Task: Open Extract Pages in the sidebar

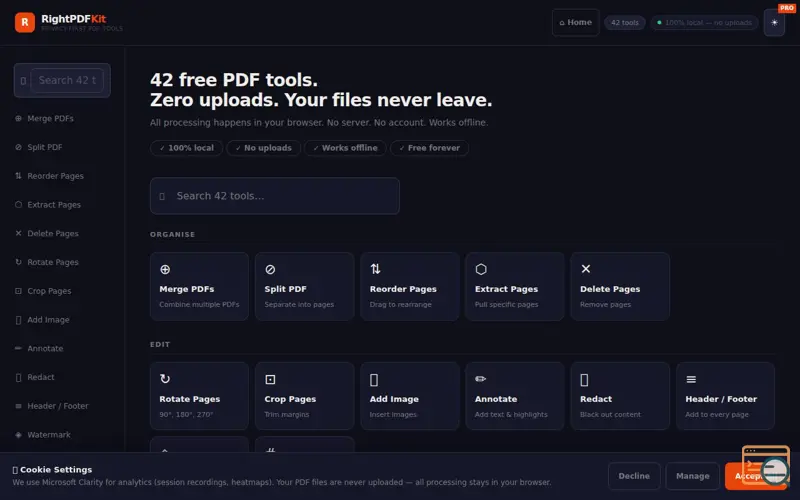Action: (54, 205)
